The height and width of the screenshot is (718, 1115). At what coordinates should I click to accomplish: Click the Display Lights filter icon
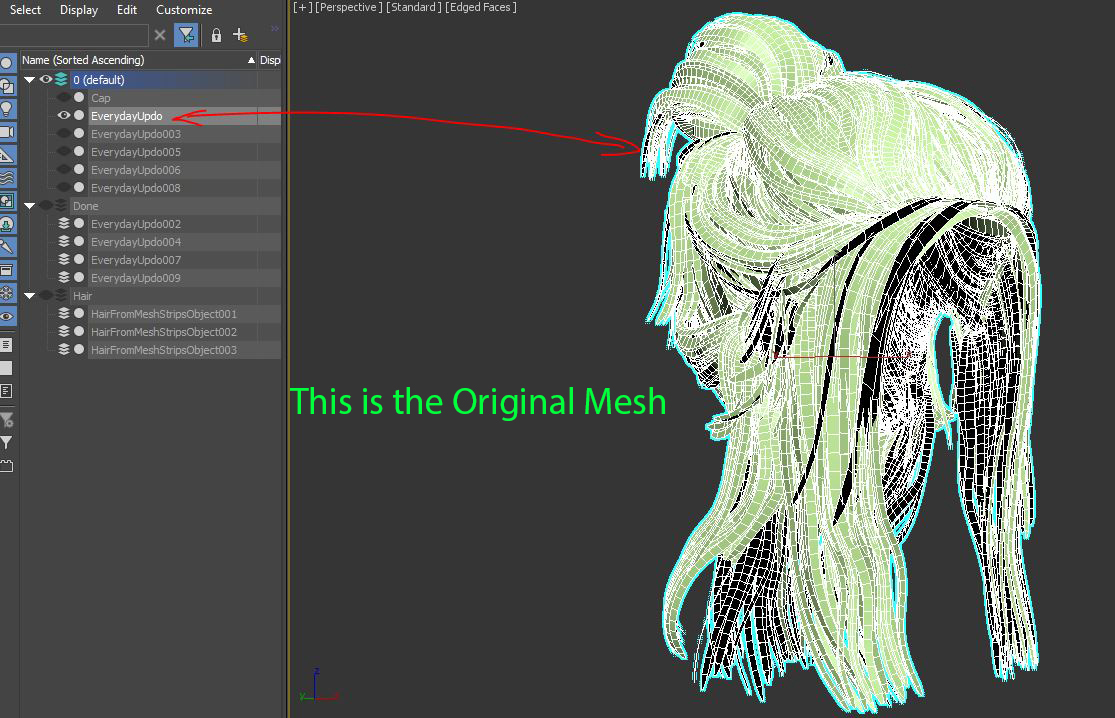(x=7, y=109)
